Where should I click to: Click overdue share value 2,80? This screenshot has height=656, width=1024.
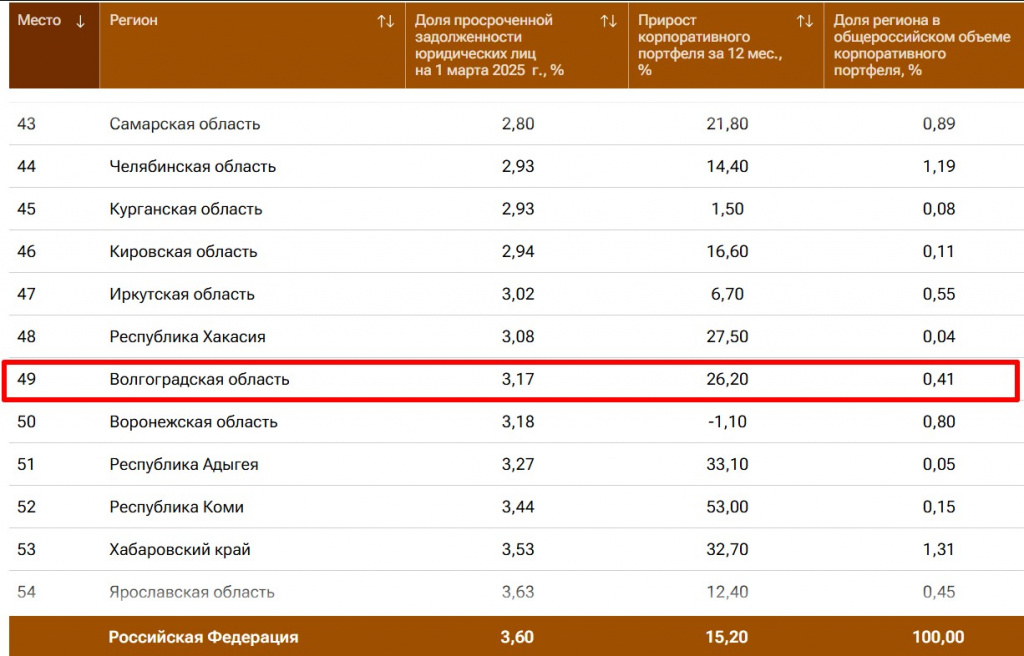tap(518, 123)
